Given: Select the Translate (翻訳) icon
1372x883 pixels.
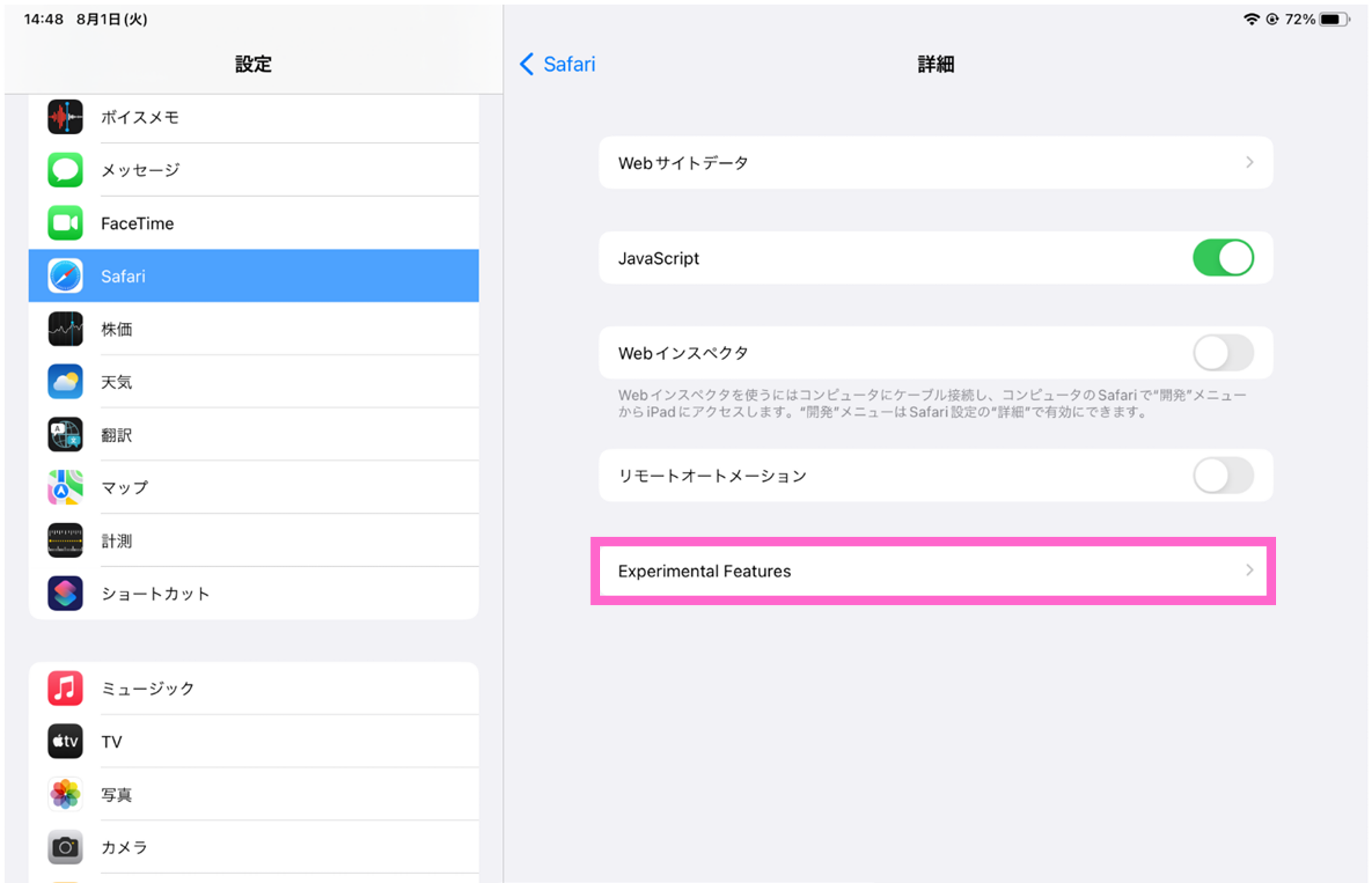Looking at the screenshot, I should 65,435.
